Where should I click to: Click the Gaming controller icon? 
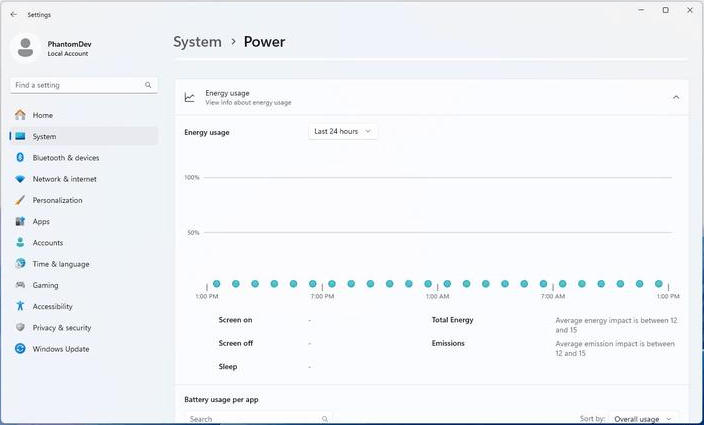(20, 285)
